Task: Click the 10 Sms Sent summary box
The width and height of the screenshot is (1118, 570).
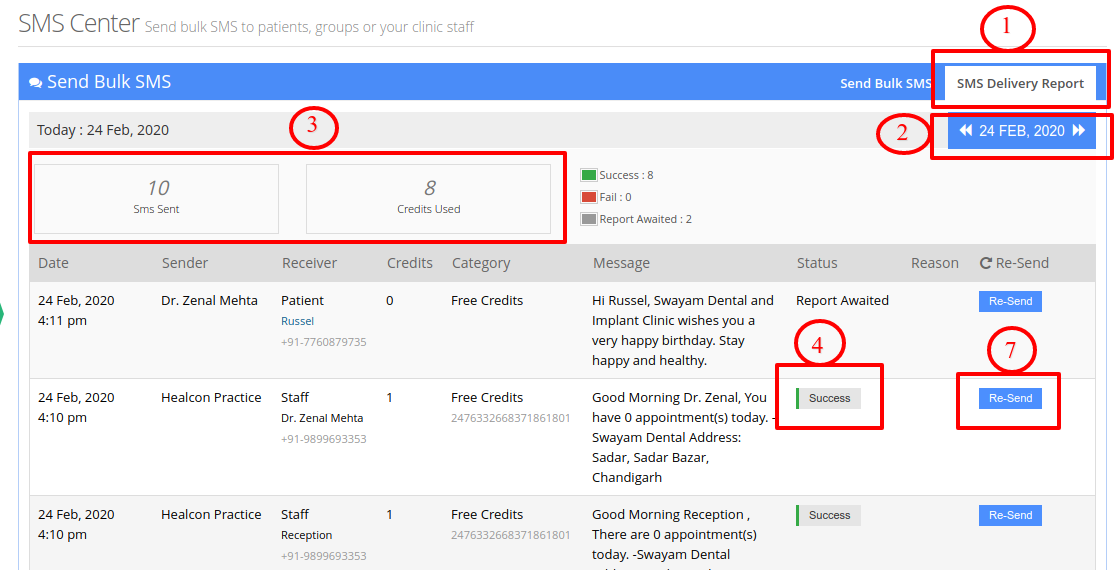Action: pos(156,199)
